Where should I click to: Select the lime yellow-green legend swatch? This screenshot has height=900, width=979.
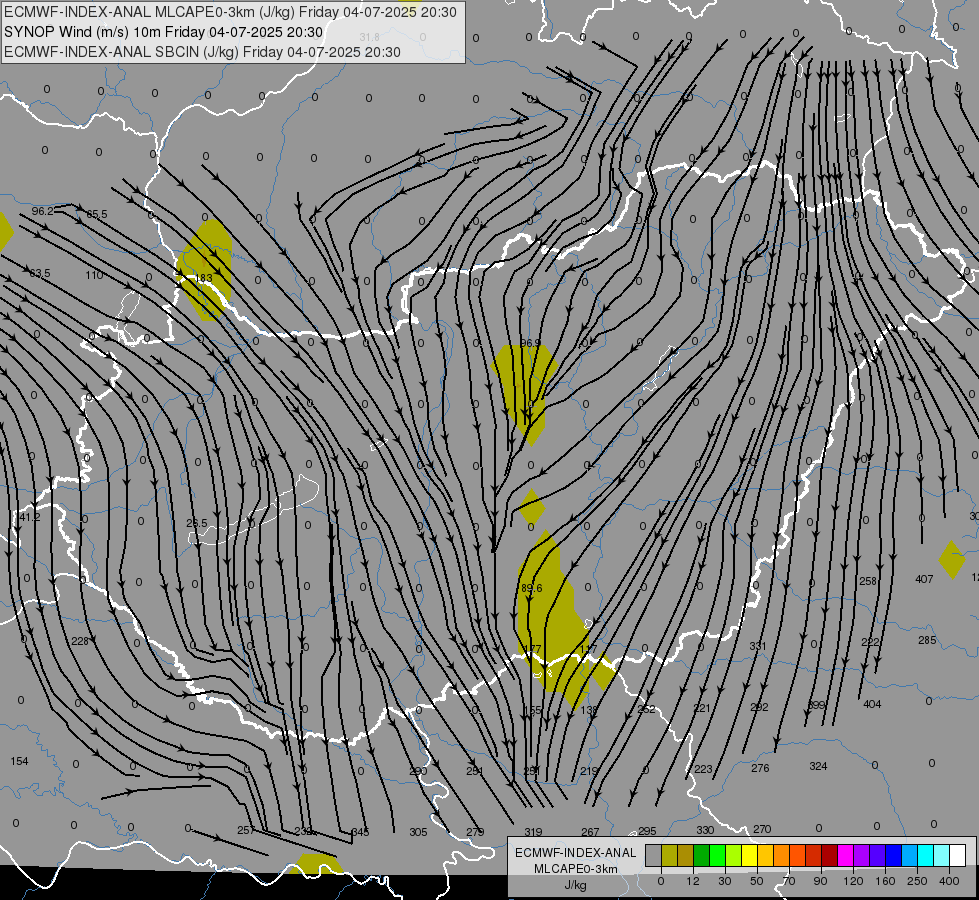(x=734, y=856)
